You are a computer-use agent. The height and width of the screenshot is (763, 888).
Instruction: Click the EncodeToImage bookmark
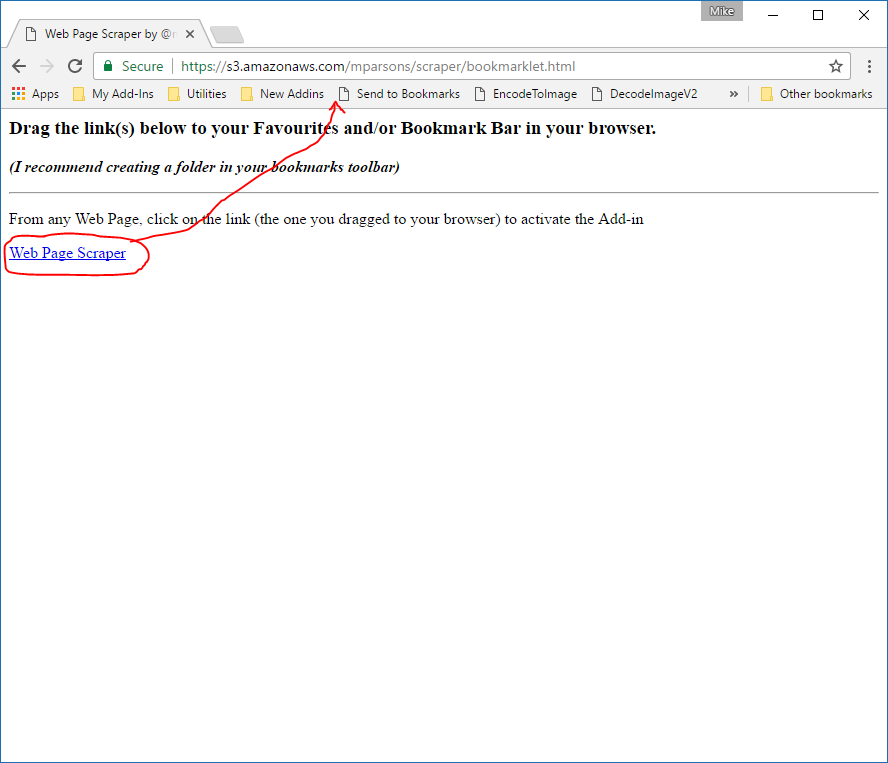point(526,94)
